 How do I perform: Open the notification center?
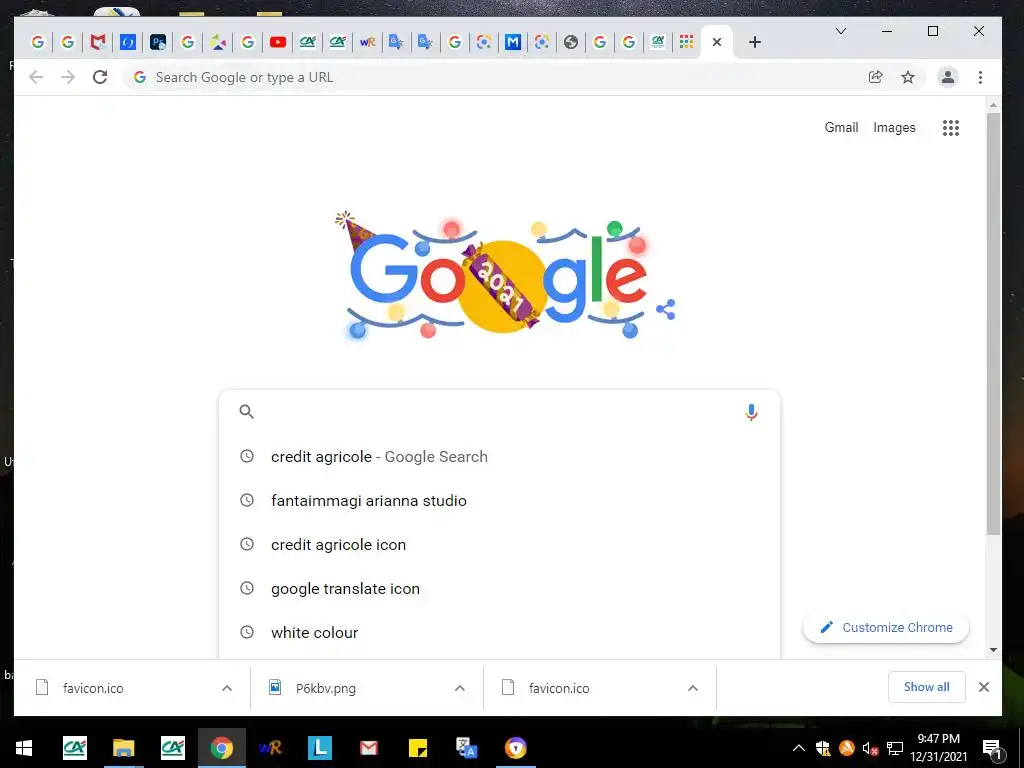pos(992,749)
